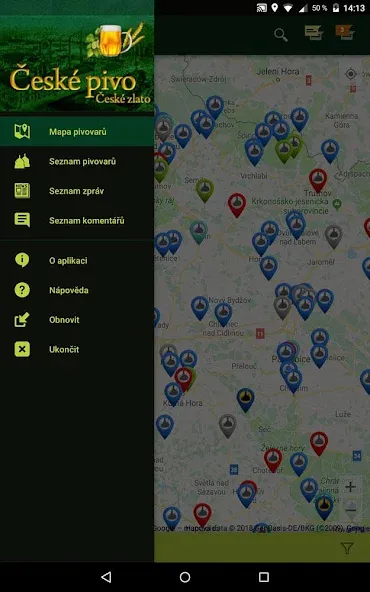Click the newspaper icon beside Seznam zpráv

[x=22, y=191]
